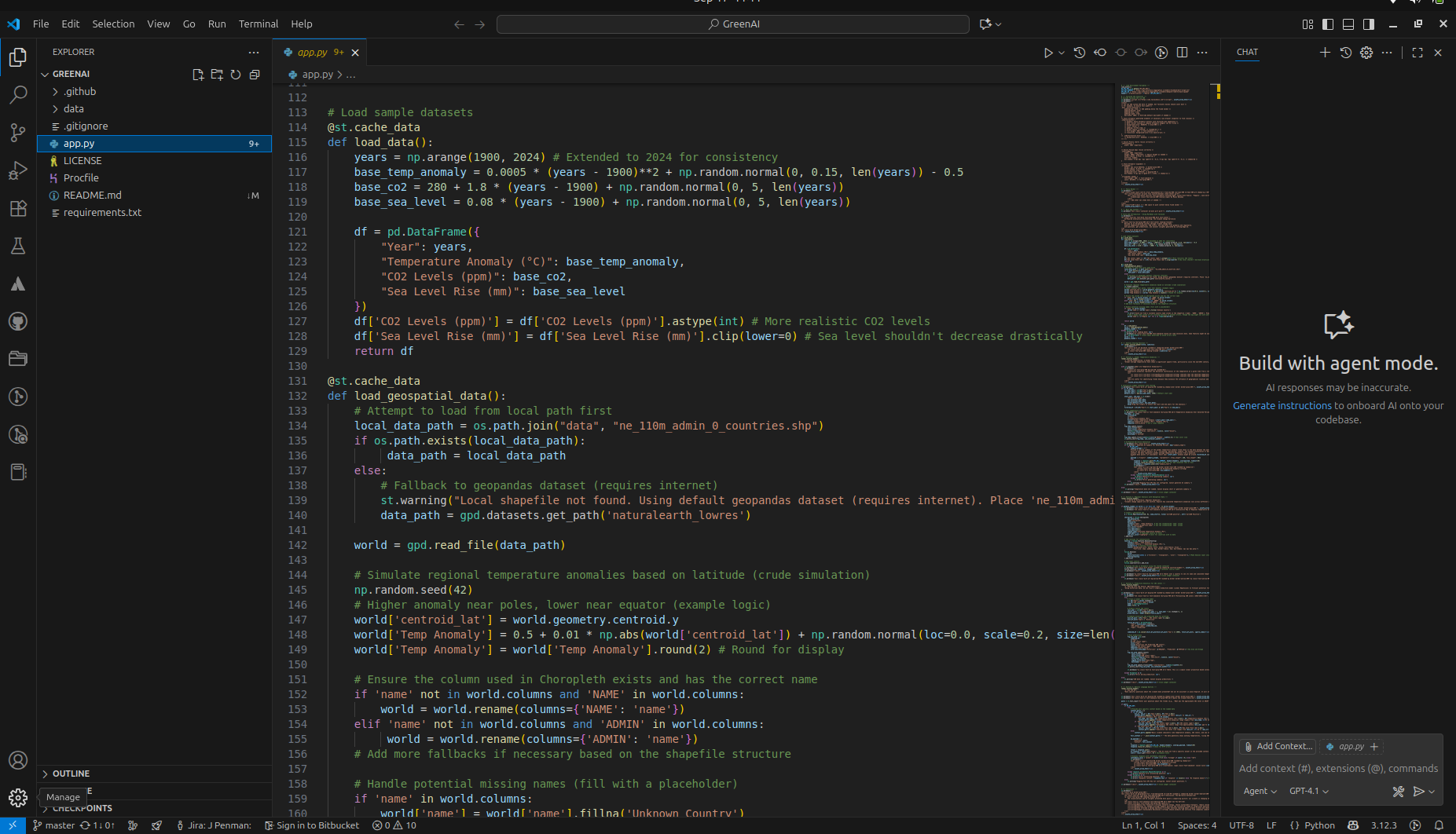Open the GPT-4.1 model picker
1456x834 pixels.
pos(1308,792)
